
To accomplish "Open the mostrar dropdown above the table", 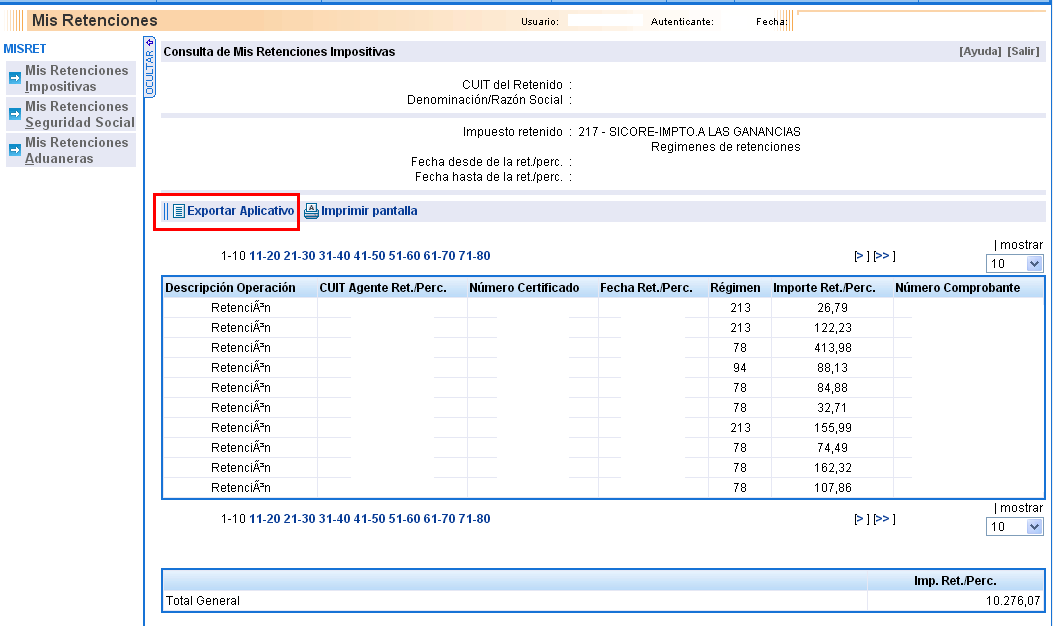I will click(x=1014, y=263).
